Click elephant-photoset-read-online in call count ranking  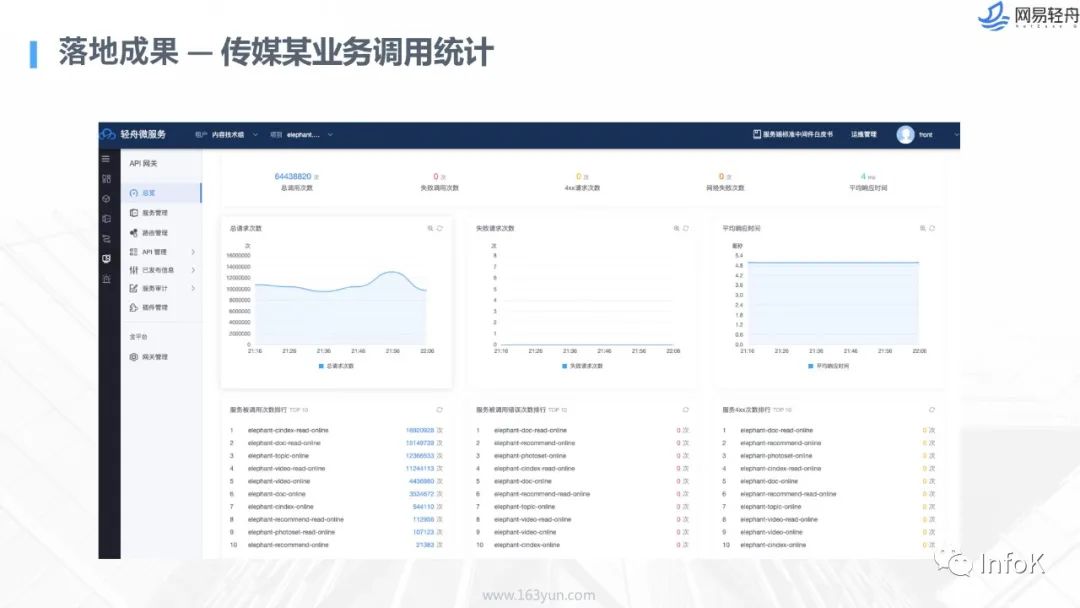click(291, 532)
